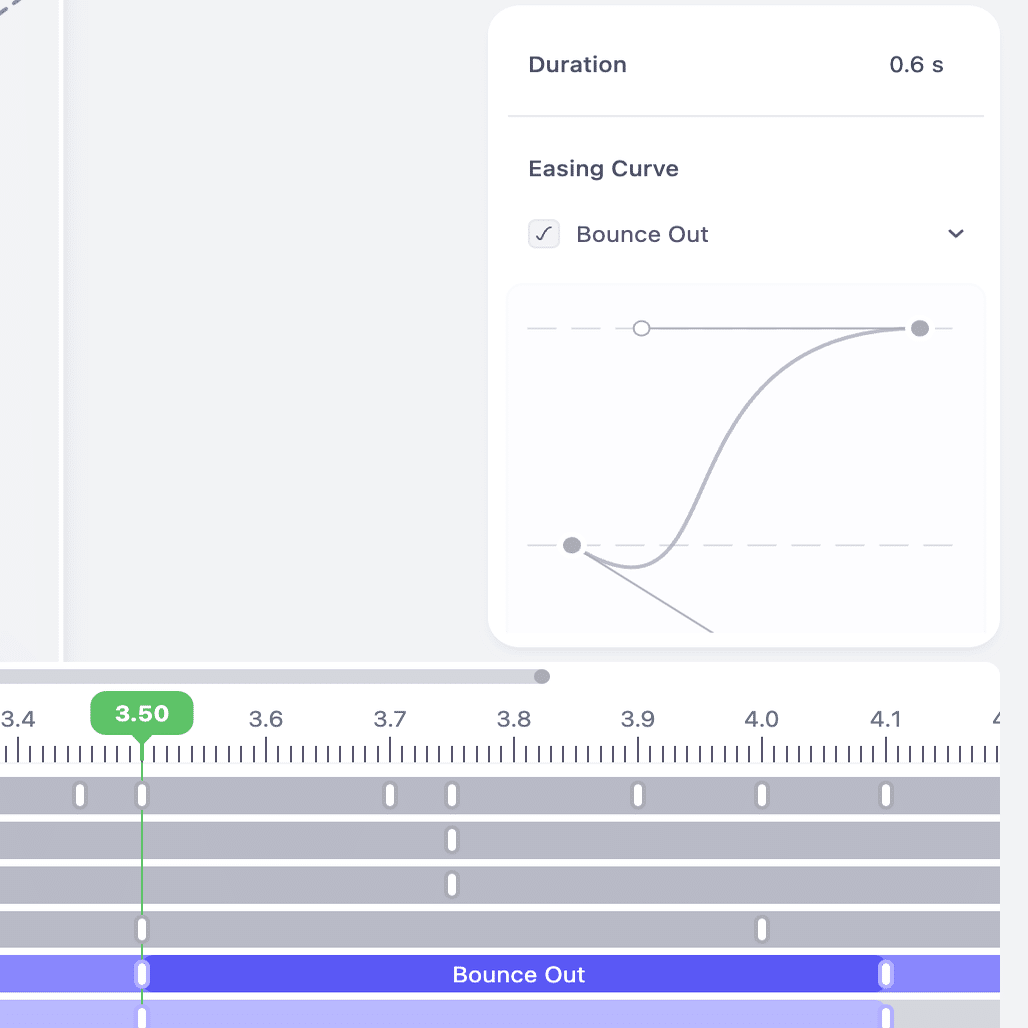Select the filled end point of easing curve
1028x1028 pixels.
(920, 328)
